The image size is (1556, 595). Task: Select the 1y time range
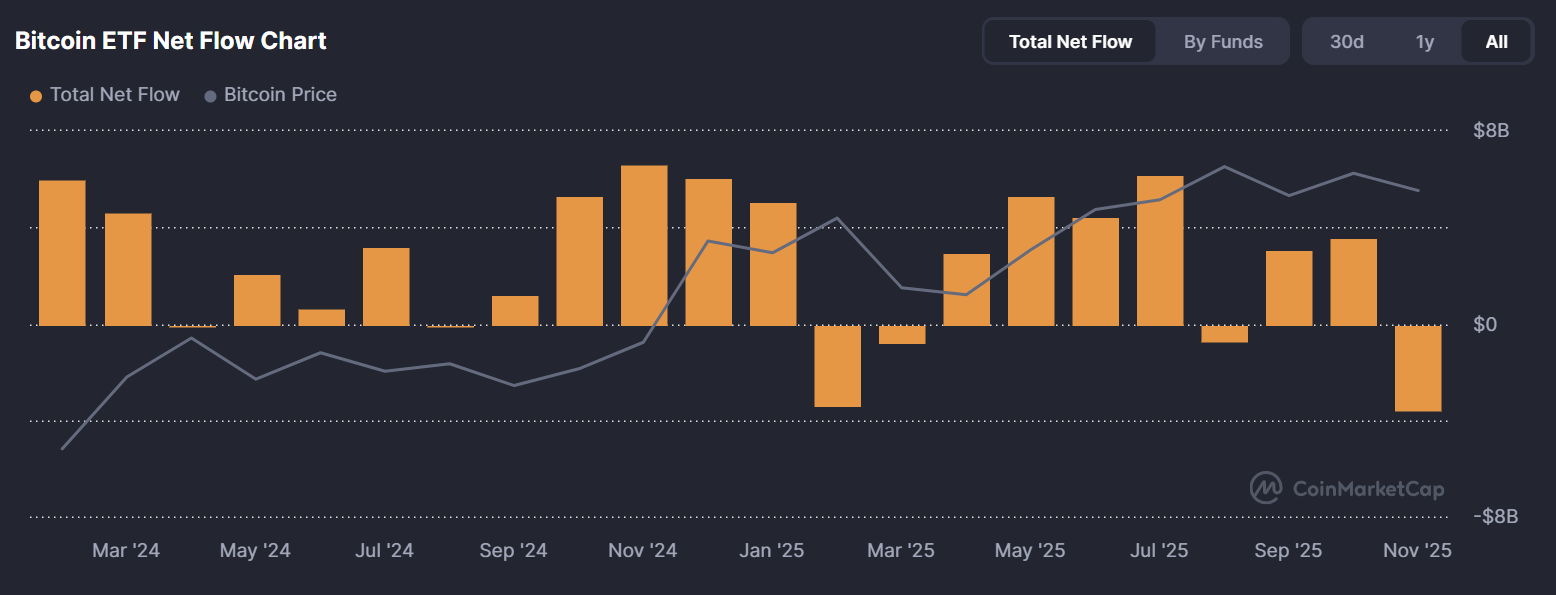point(1425,42)
